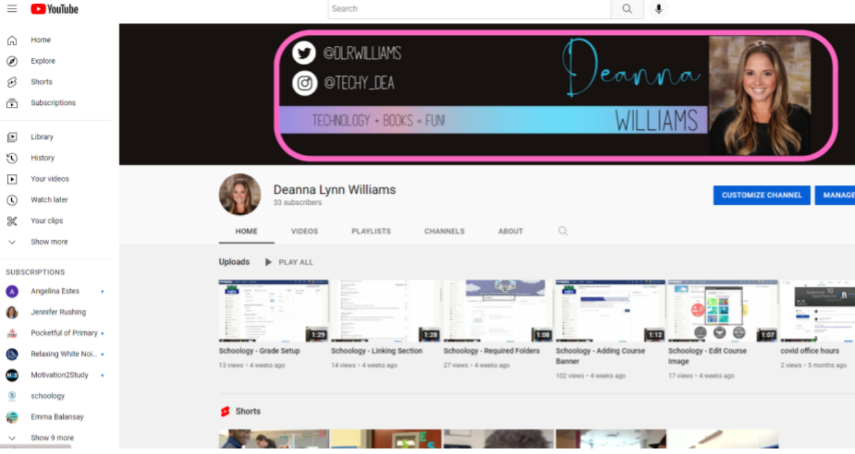
Task: Open first Shorts video thumbnail
Action: 274,439
